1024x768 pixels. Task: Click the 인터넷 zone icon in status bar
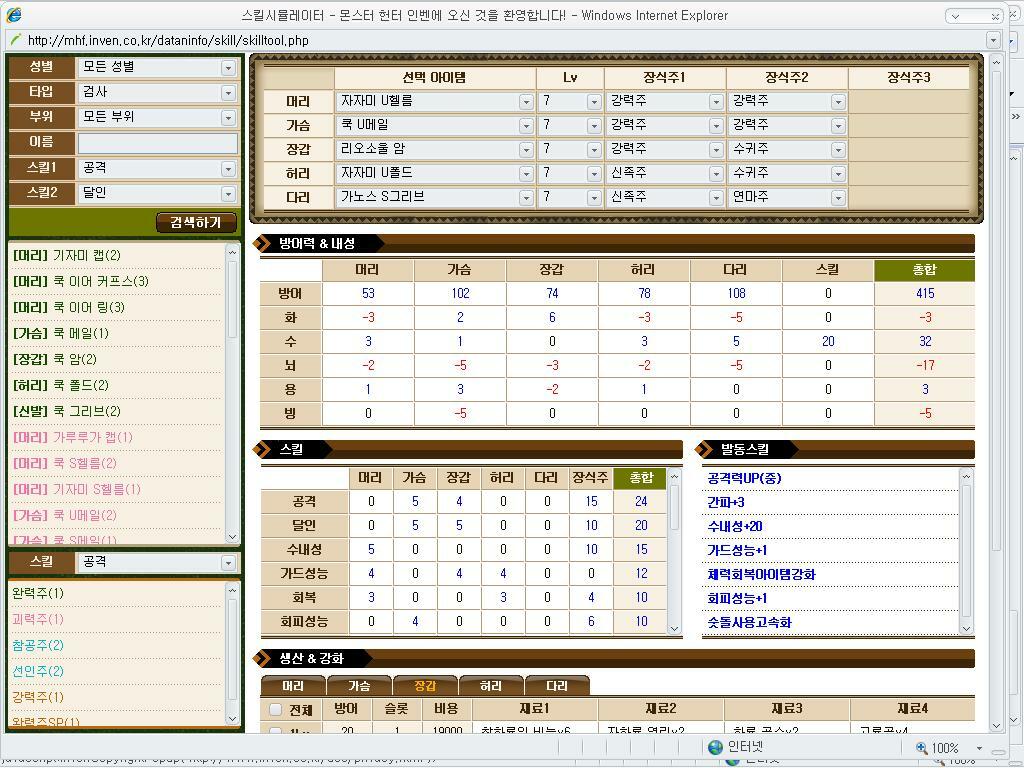pos(714,747)
